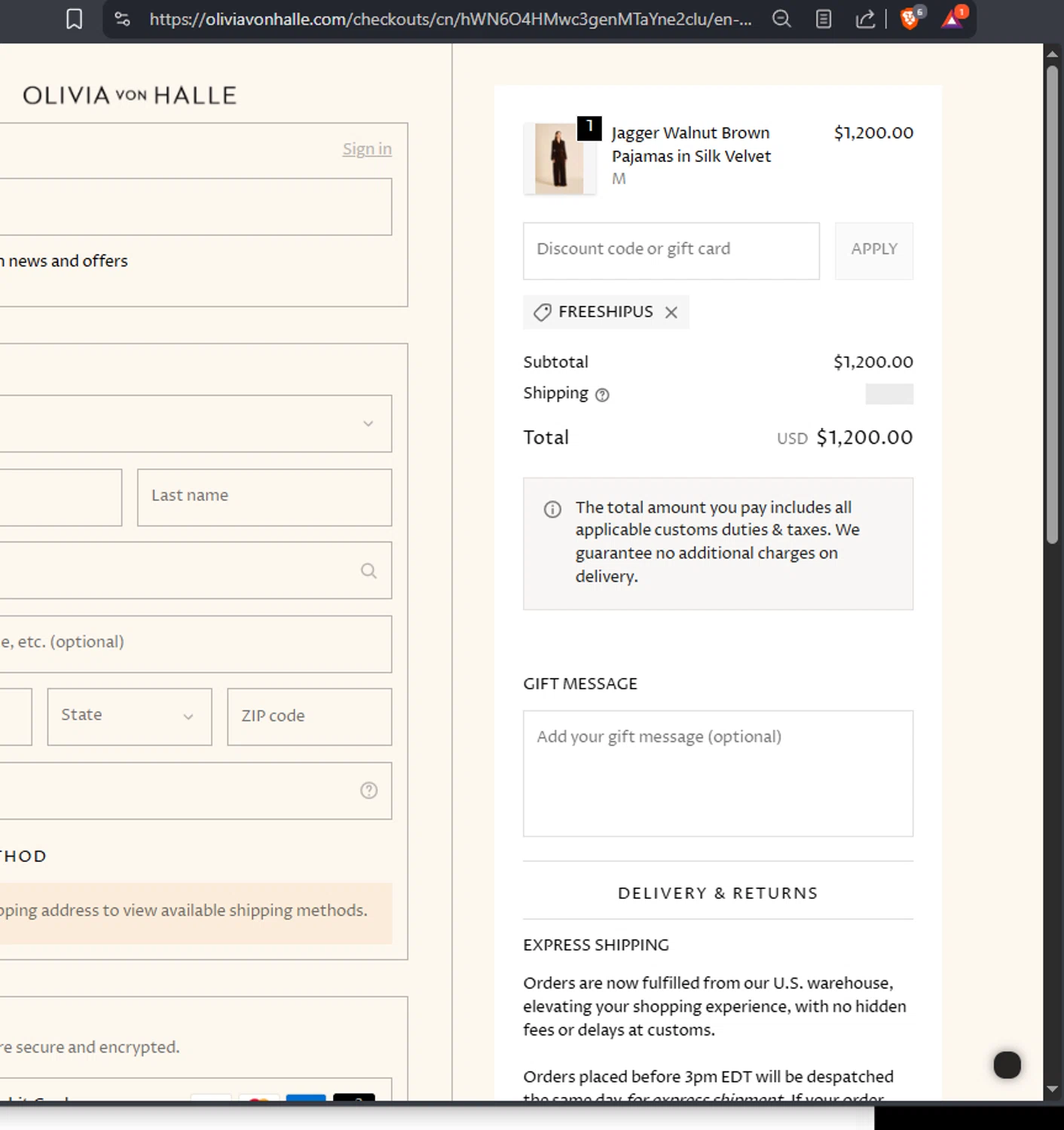The image size is (1064, 1130).
Task: Click the gift message text area
Action: tap(718, 773)
